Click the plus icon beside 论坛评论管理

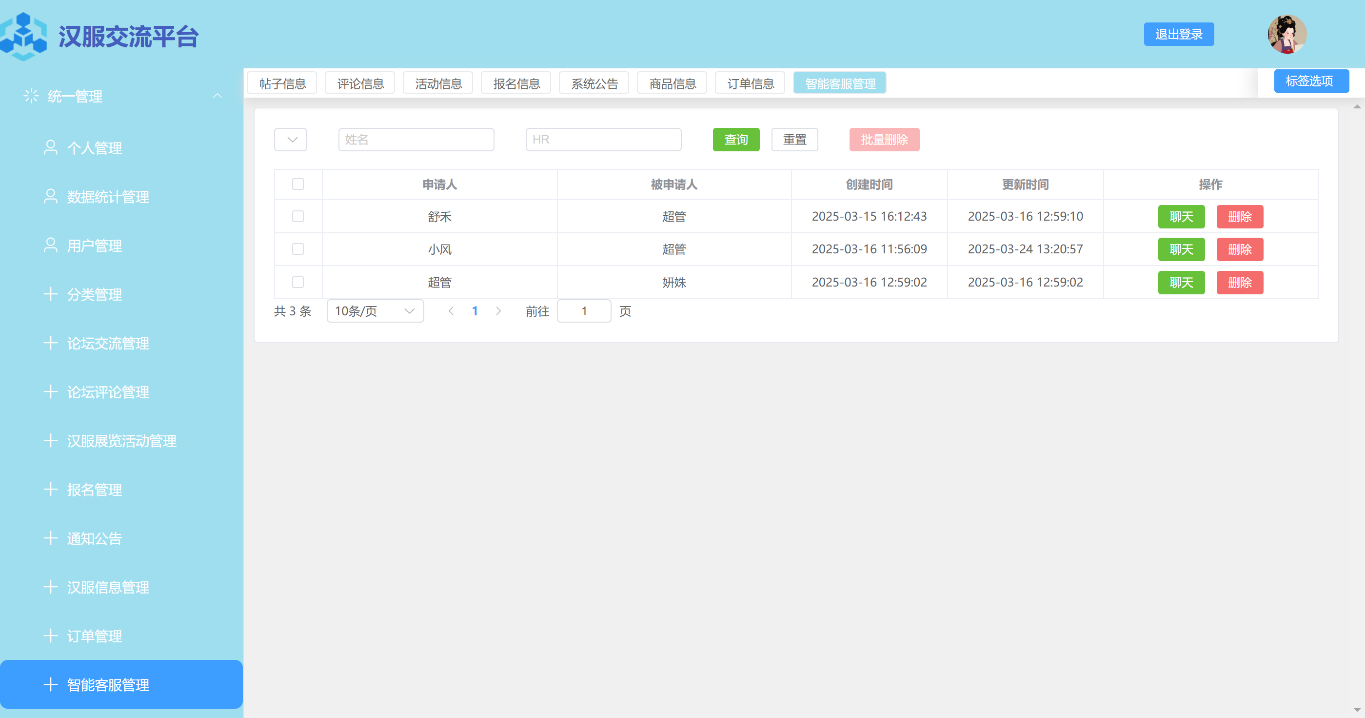(x=50, y=392)
